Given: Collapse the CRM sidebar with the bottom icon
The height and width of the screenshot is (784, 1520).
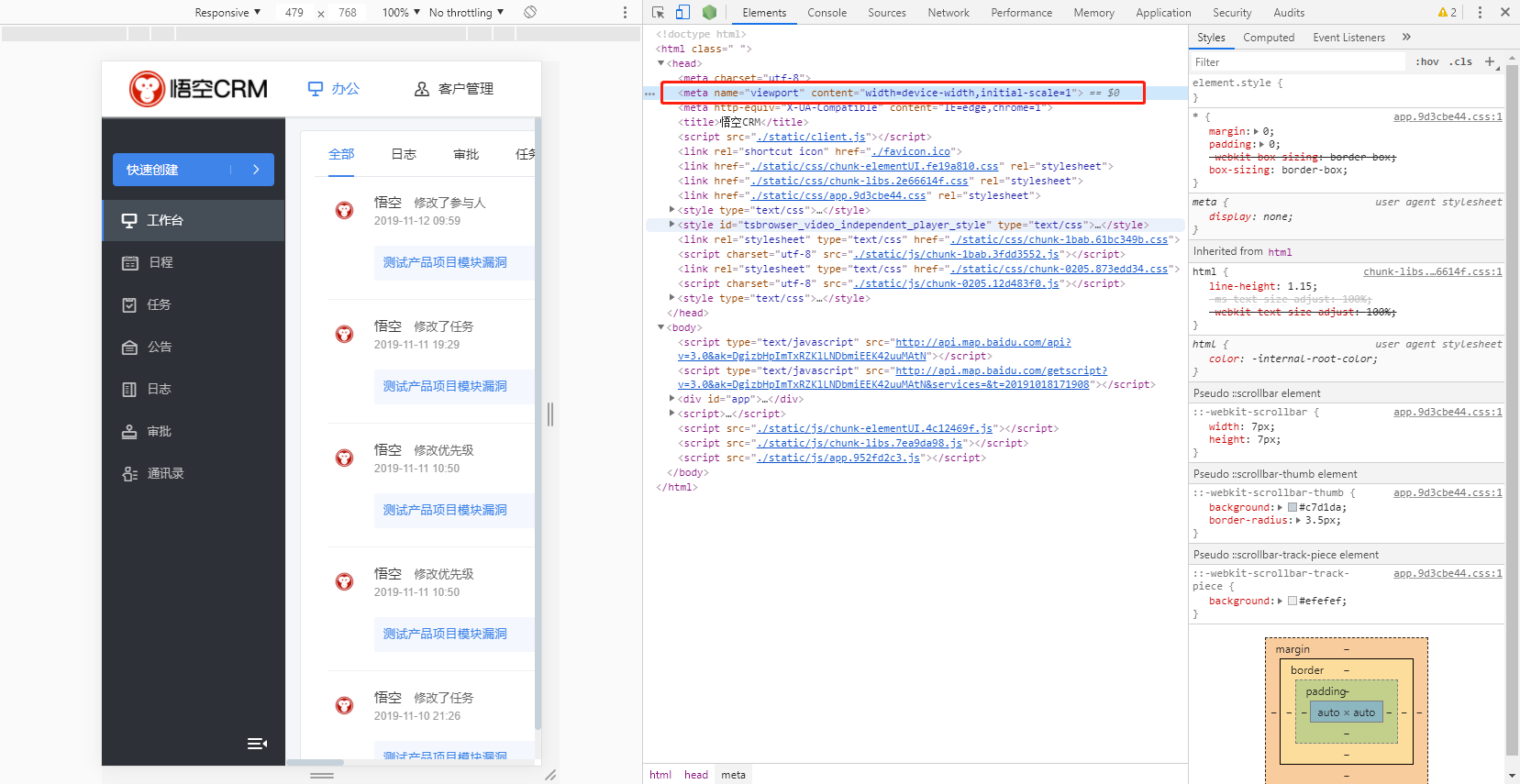Looking at the screenshot, I should tap(258, 744).
